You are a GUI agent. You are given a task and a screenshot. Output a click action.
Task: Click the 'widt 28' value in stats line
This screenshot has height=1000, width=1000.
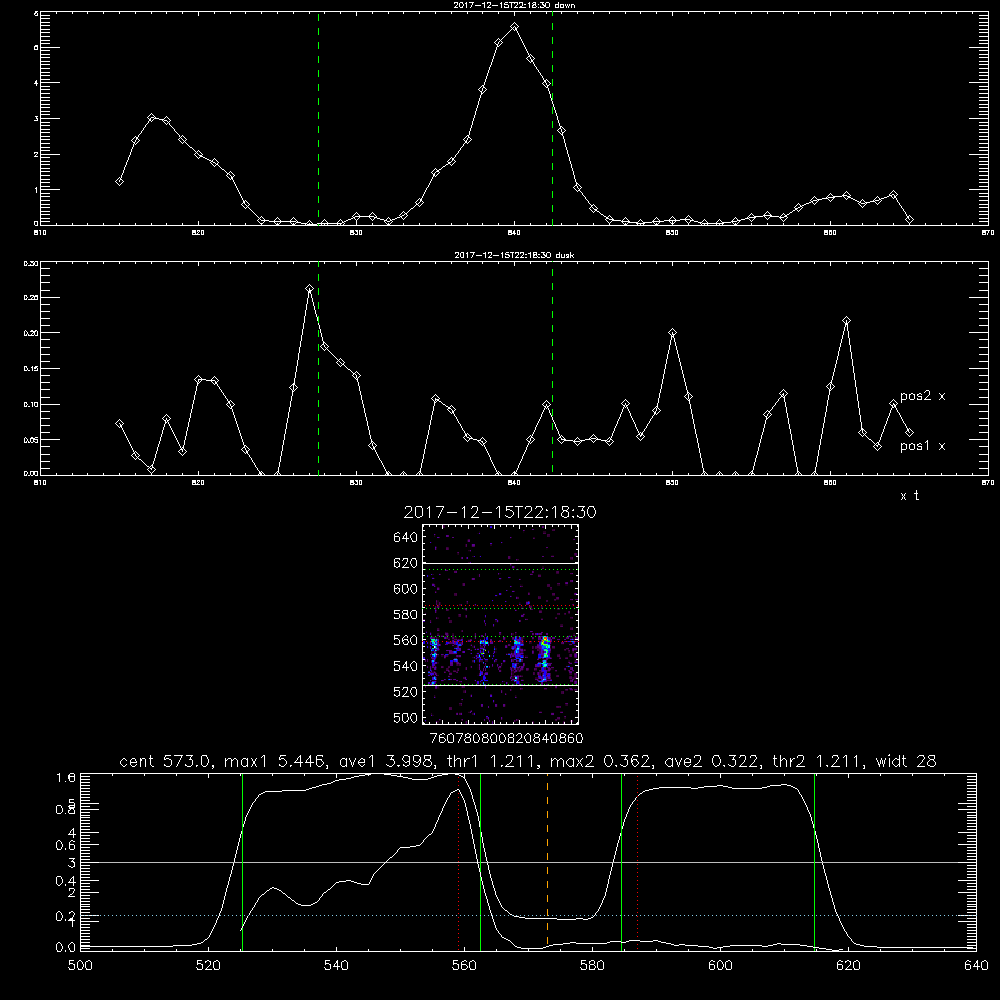click(906, 761)
